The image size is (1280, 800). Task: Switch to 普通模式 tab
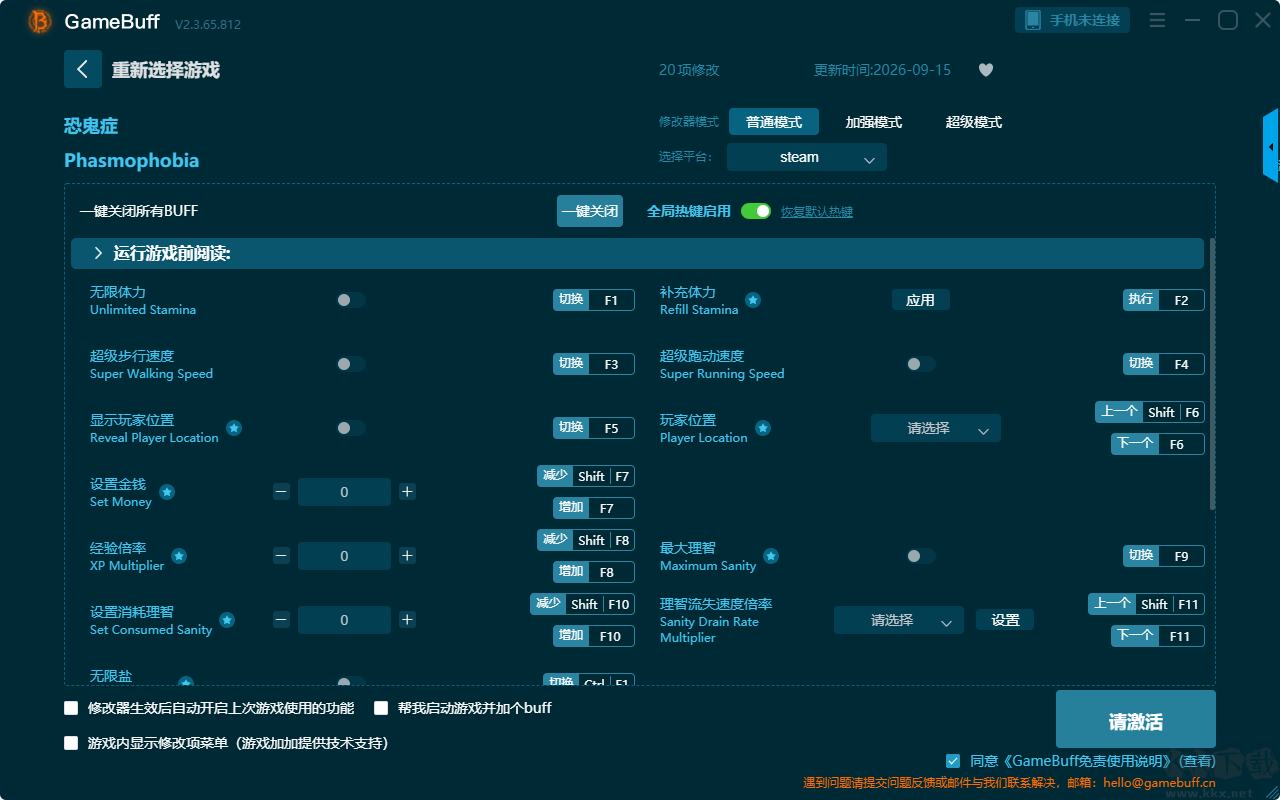click(x=774, y=122)
